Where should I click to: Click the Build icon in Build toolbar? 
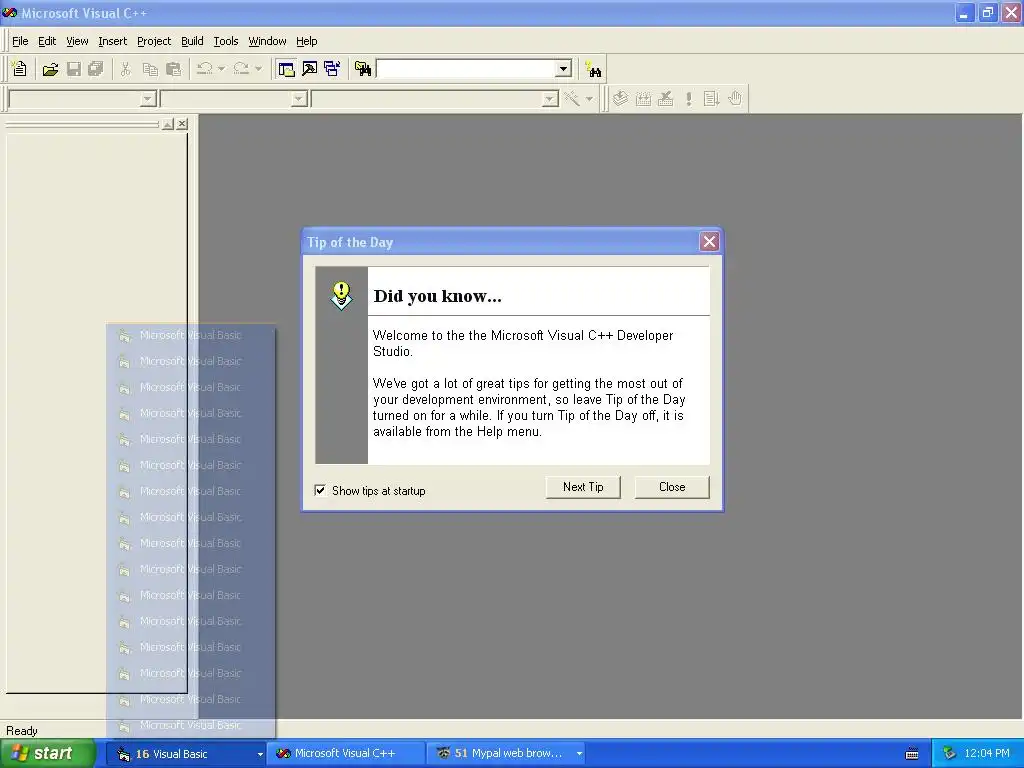(643, 99)
